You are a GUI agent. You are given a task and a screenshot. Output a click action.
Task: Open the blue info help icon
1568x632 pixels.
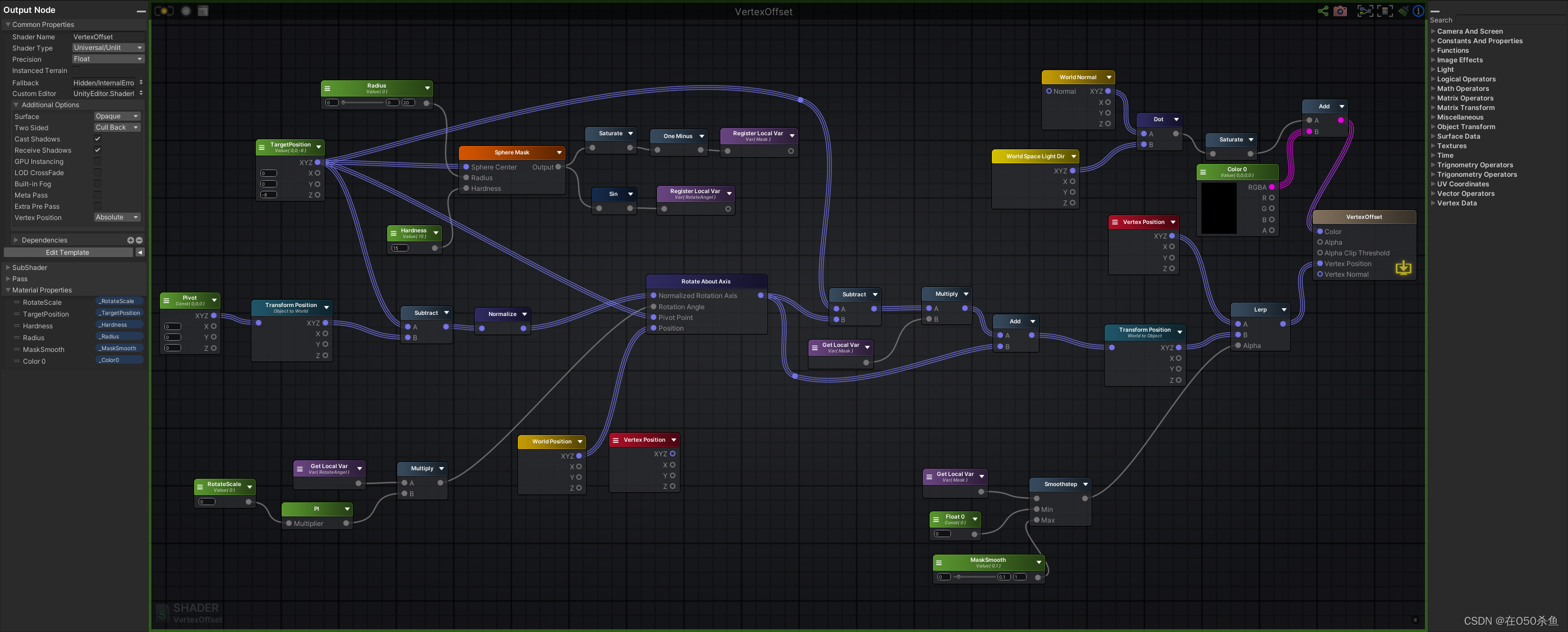click(x=1418, y=11)
